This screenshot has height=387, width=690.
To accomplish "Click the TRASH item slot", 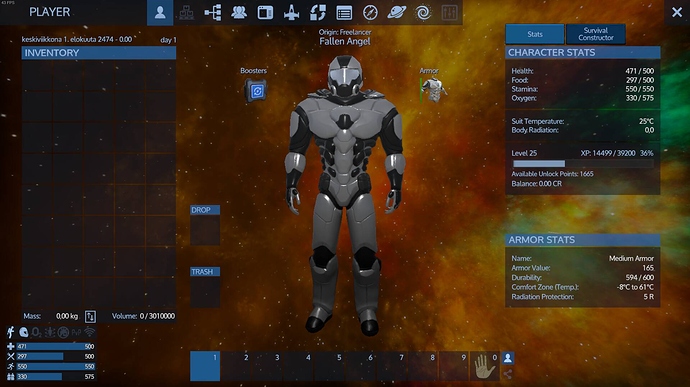I will 205,292.
